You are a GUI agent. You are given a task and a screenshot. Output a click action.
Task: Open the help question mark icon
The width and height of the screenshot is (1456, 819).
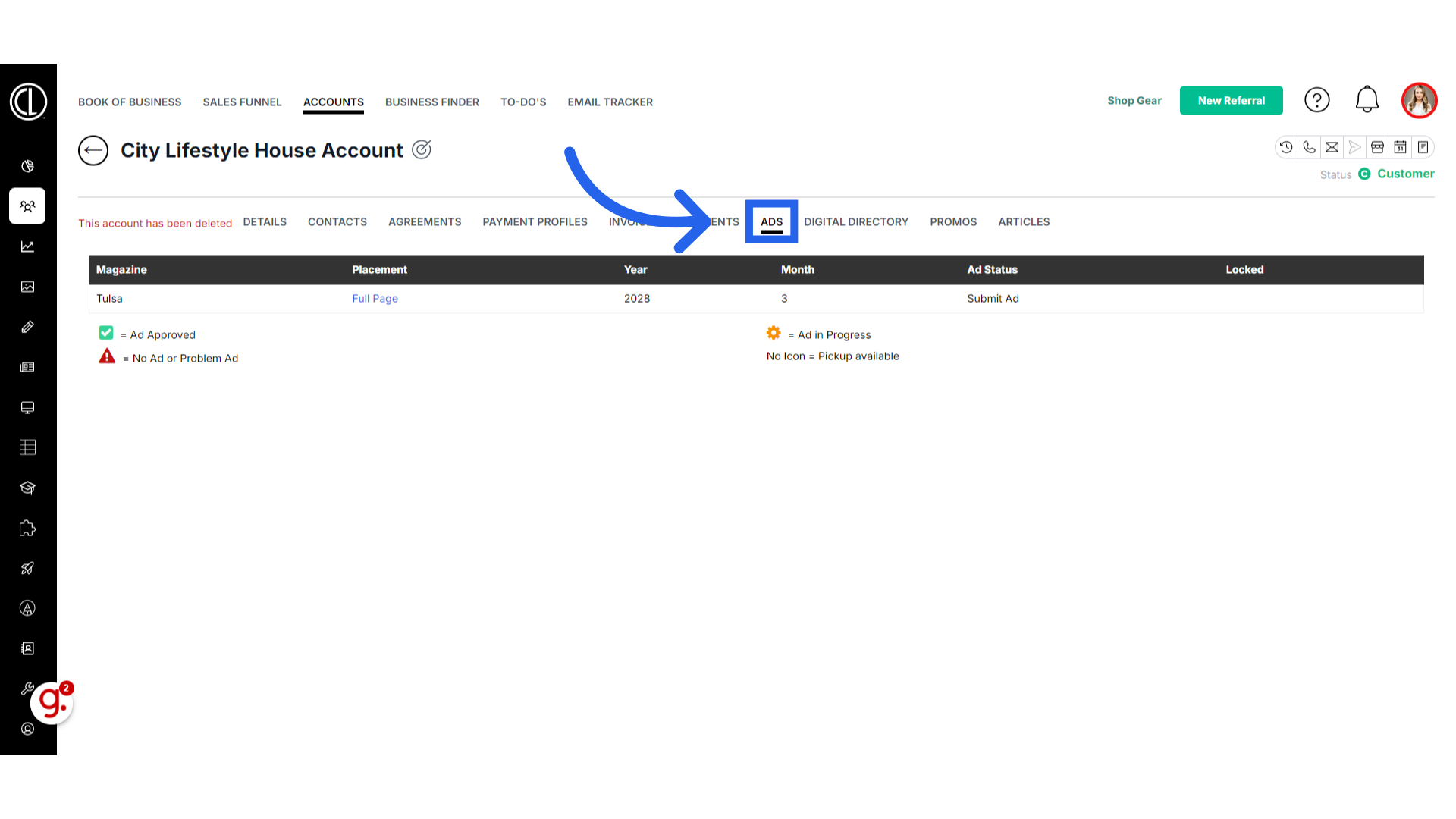[1317, 100]
